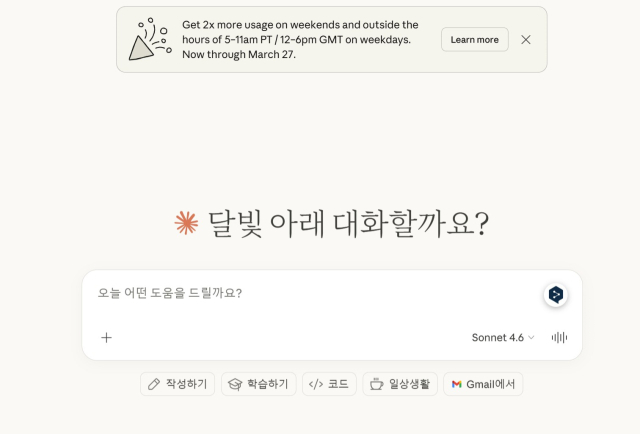Select the 작성하기 suggestion chip

click(178, 384)
